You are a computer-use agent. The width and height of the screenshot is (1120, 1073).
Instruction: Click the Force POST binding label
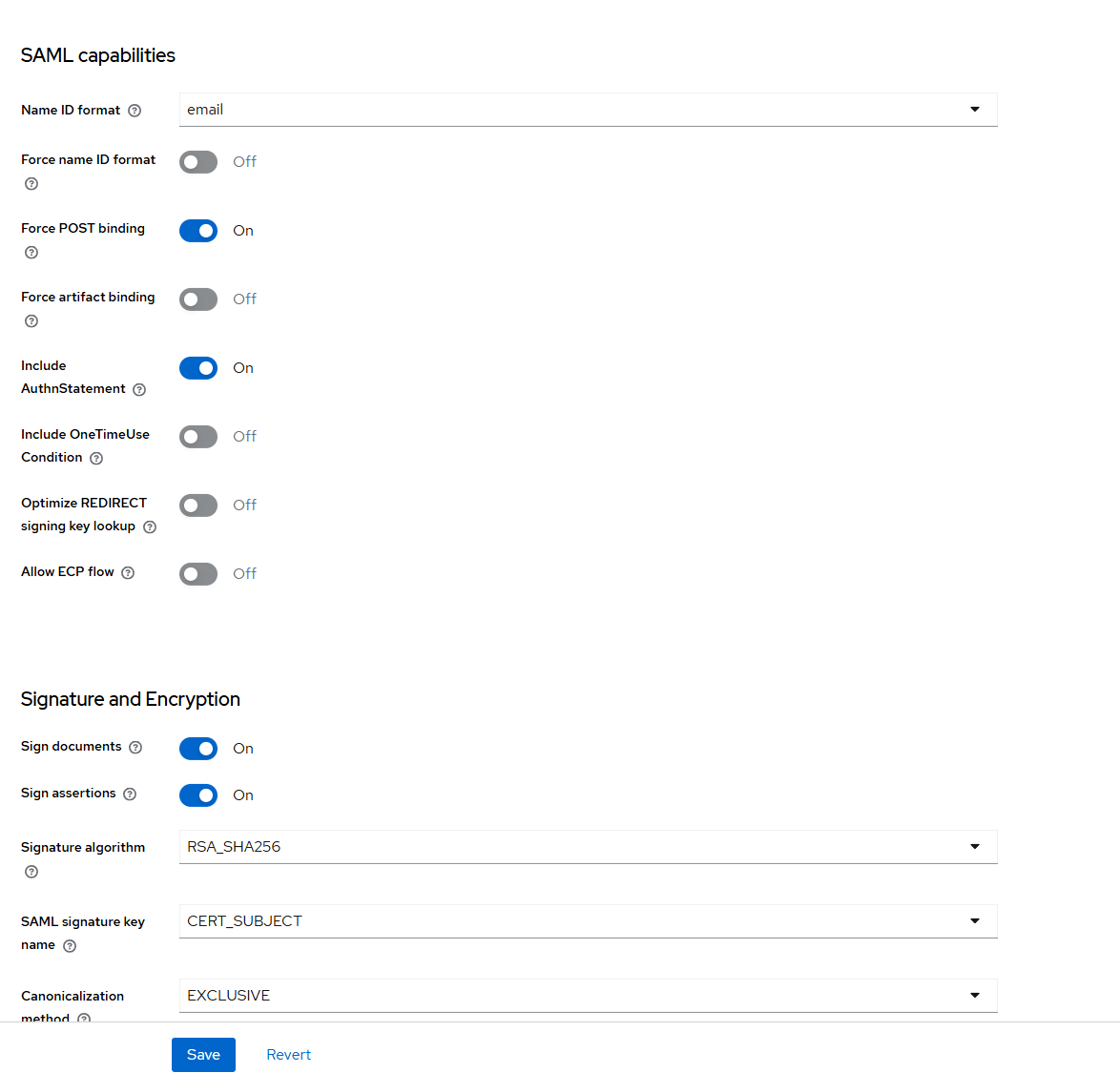[83, 229]
